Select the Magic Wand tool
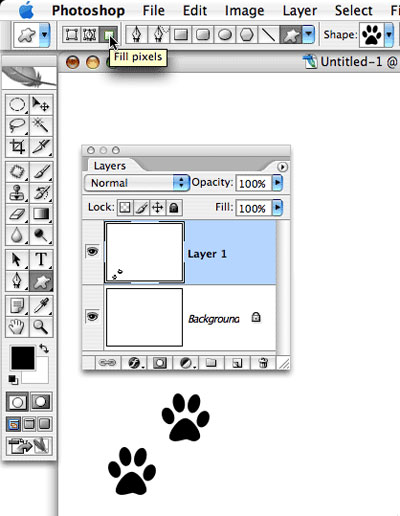 tap(41, 126)
